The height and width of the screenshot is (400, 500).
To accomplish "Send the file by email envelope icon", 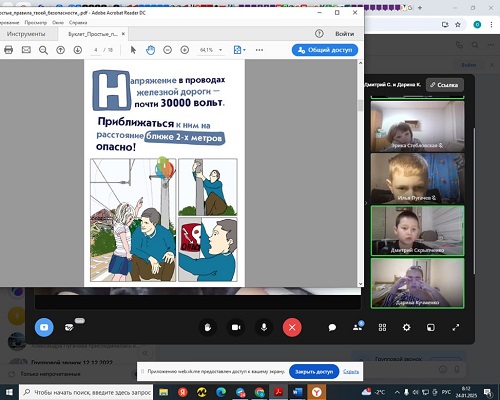I will (26, 50).
